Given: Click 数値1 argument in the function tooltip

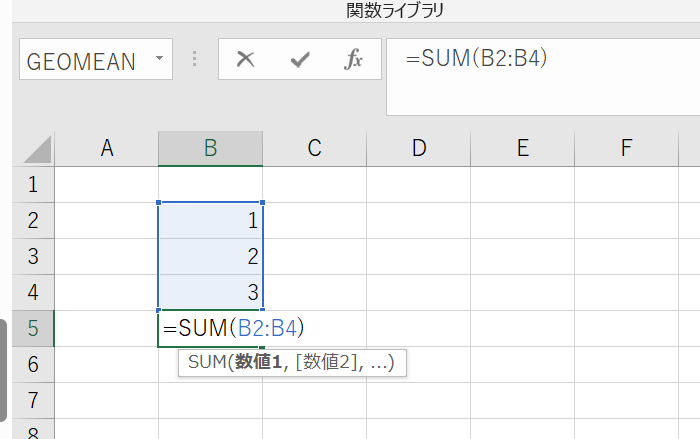Looking at the screenshot, I should click(x=258, y=363).
